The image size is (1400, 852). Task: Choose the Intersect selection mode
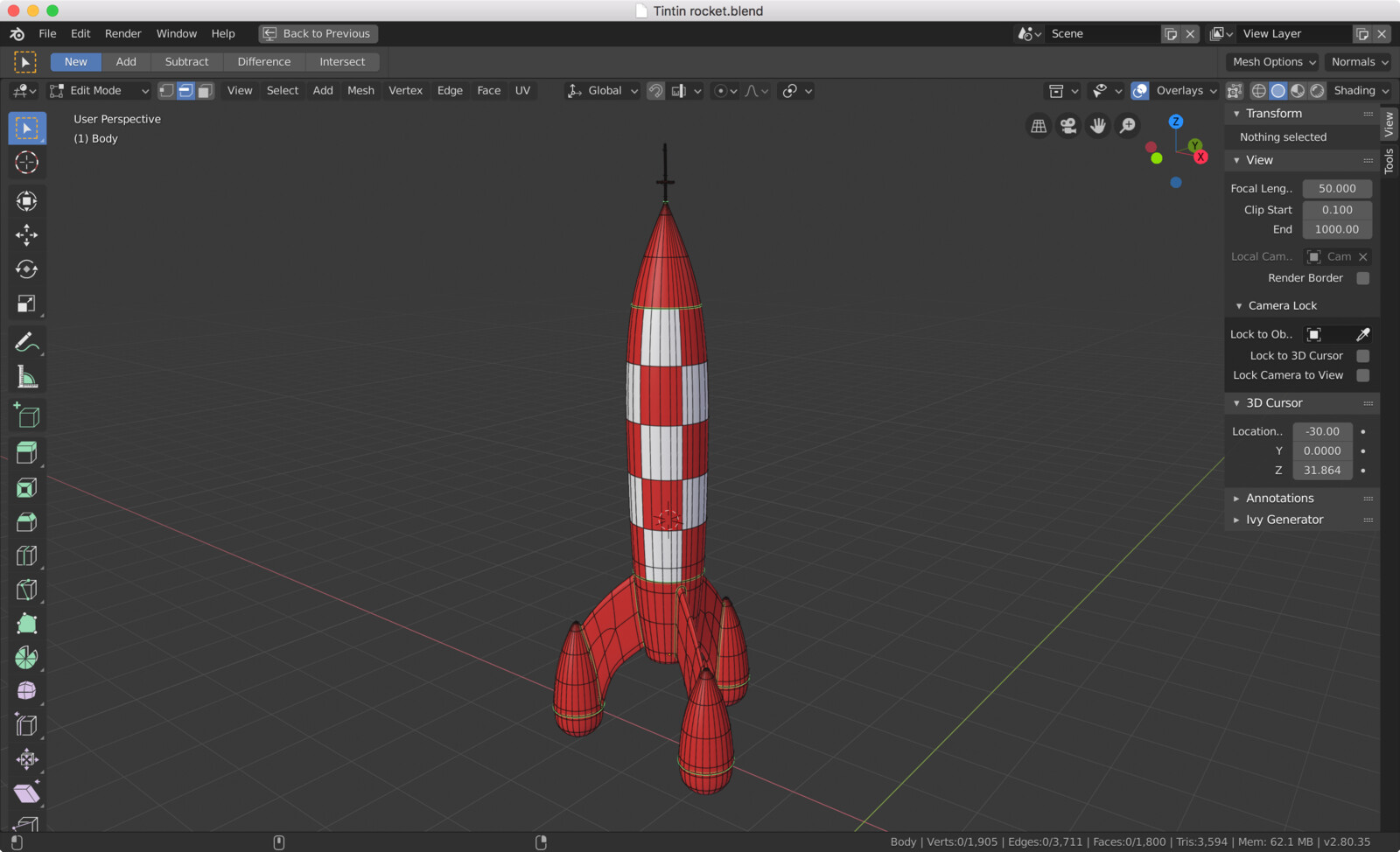[x=342, y=62]
